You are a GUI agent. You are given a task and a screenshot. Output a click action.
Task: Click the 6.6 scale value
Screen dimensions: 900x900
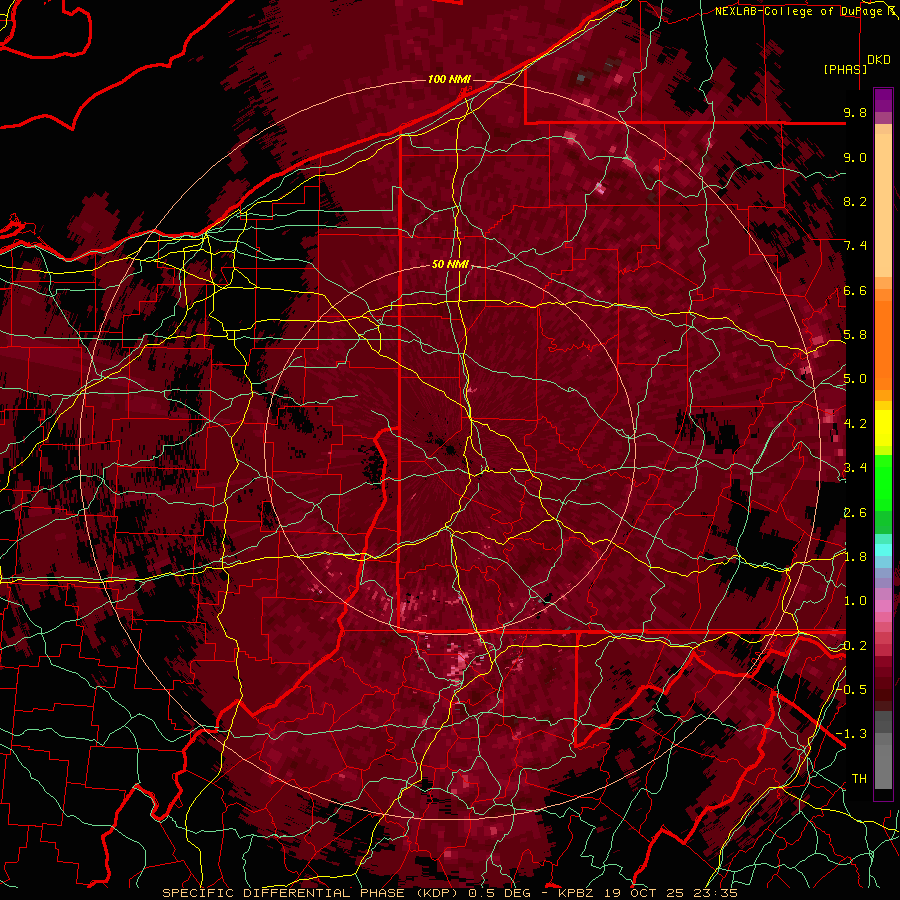855,290
